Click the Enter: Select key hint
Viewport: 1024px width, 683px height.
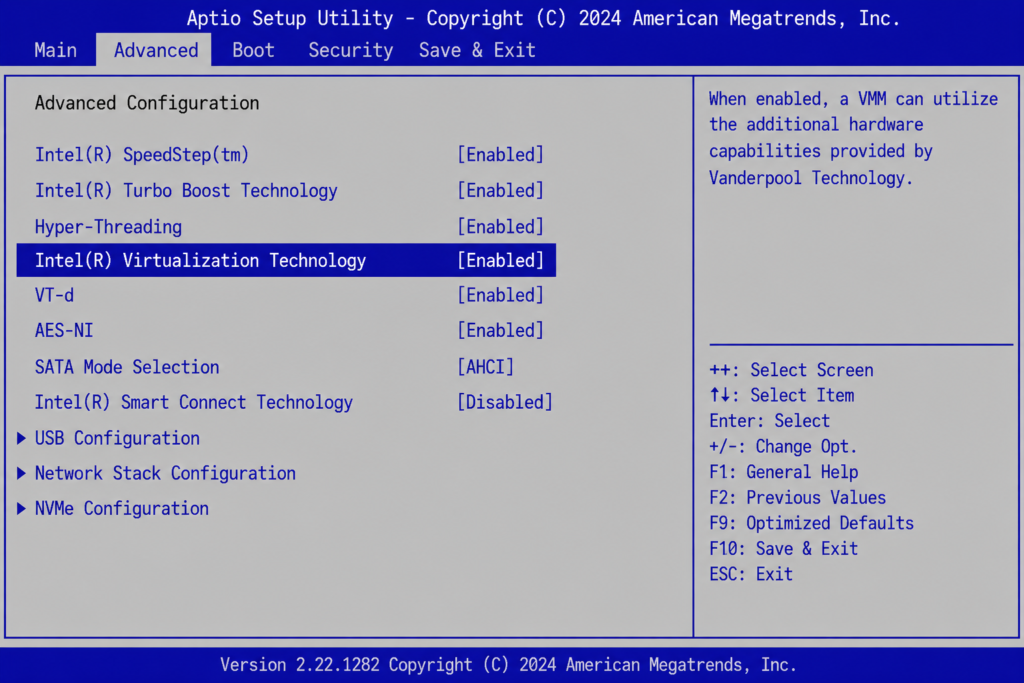click(x=770, y=421)
